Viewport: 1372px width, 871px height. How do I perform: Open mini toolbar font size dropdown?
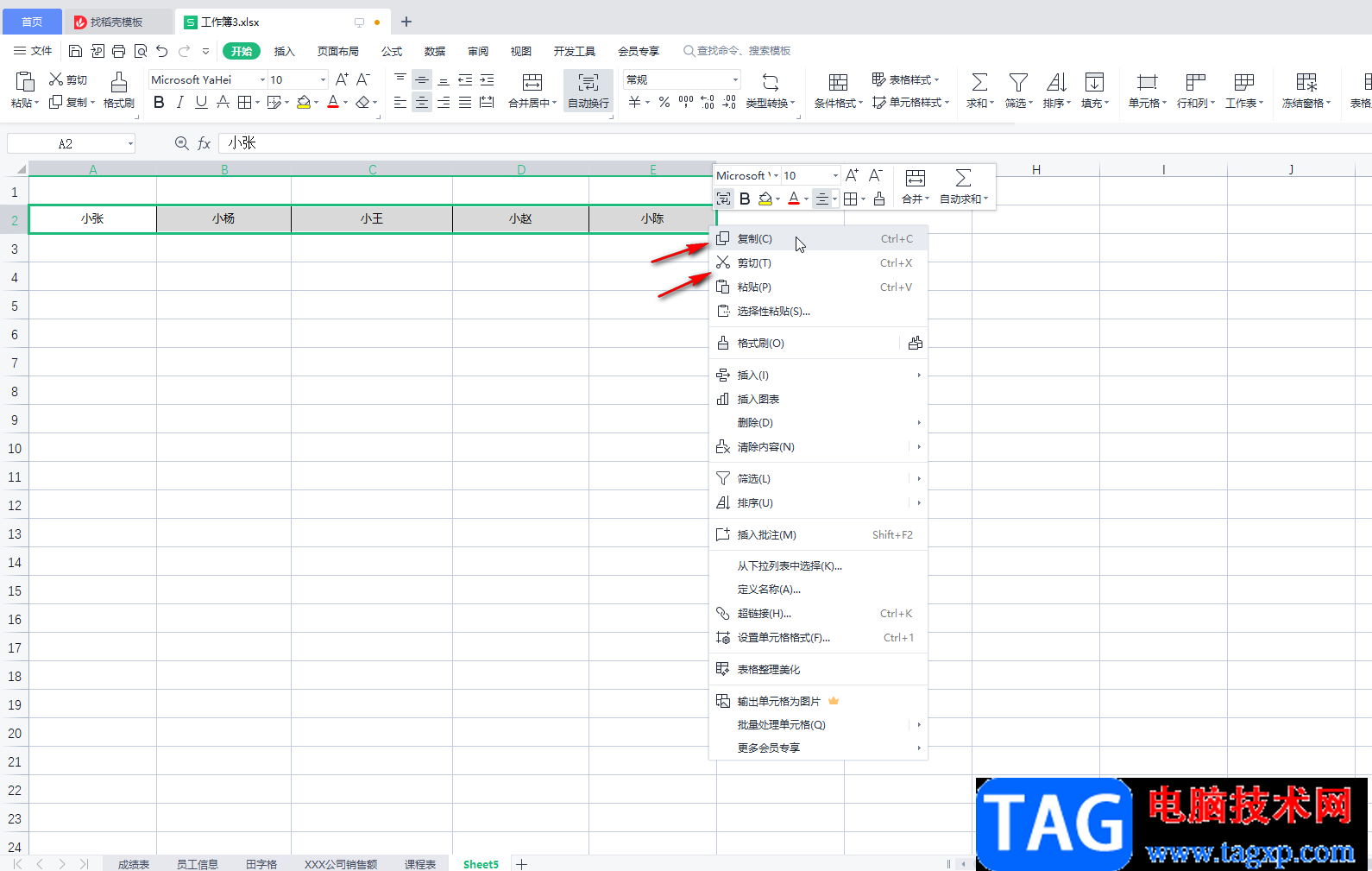834,175
